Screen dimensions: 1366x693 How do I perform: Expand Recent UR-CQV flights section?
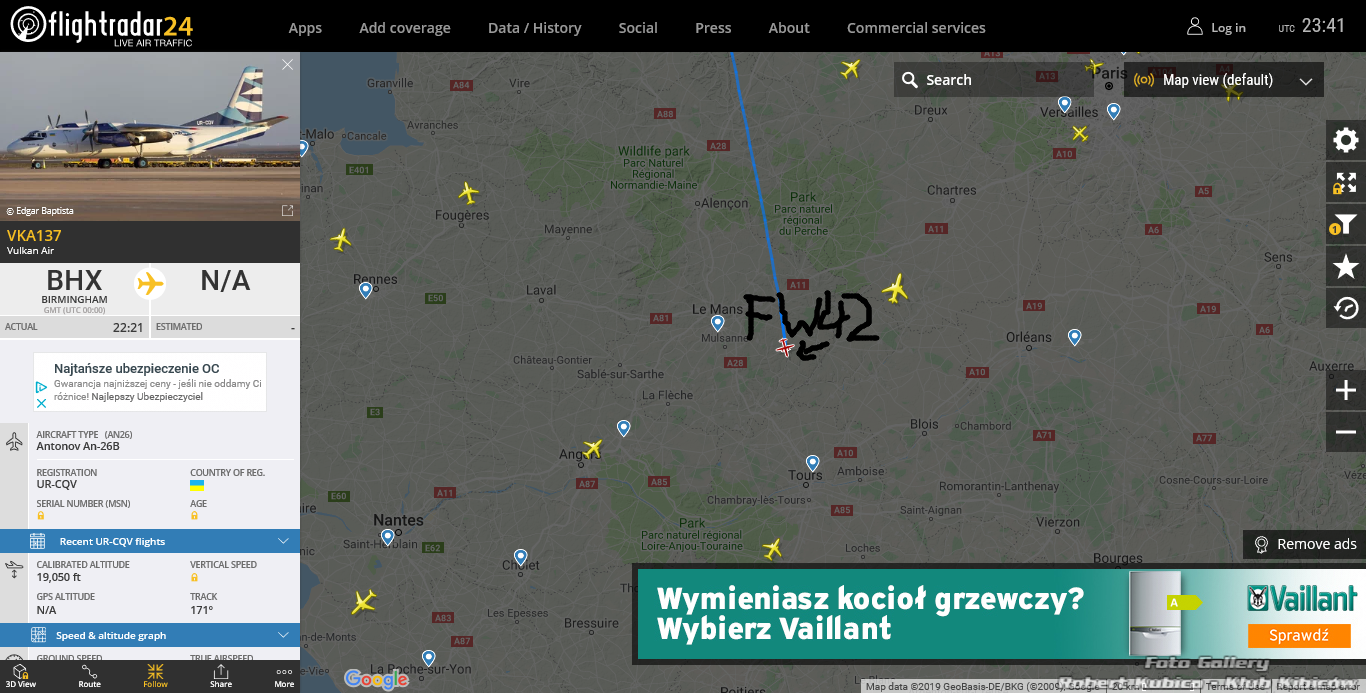(x=150, y=541)
